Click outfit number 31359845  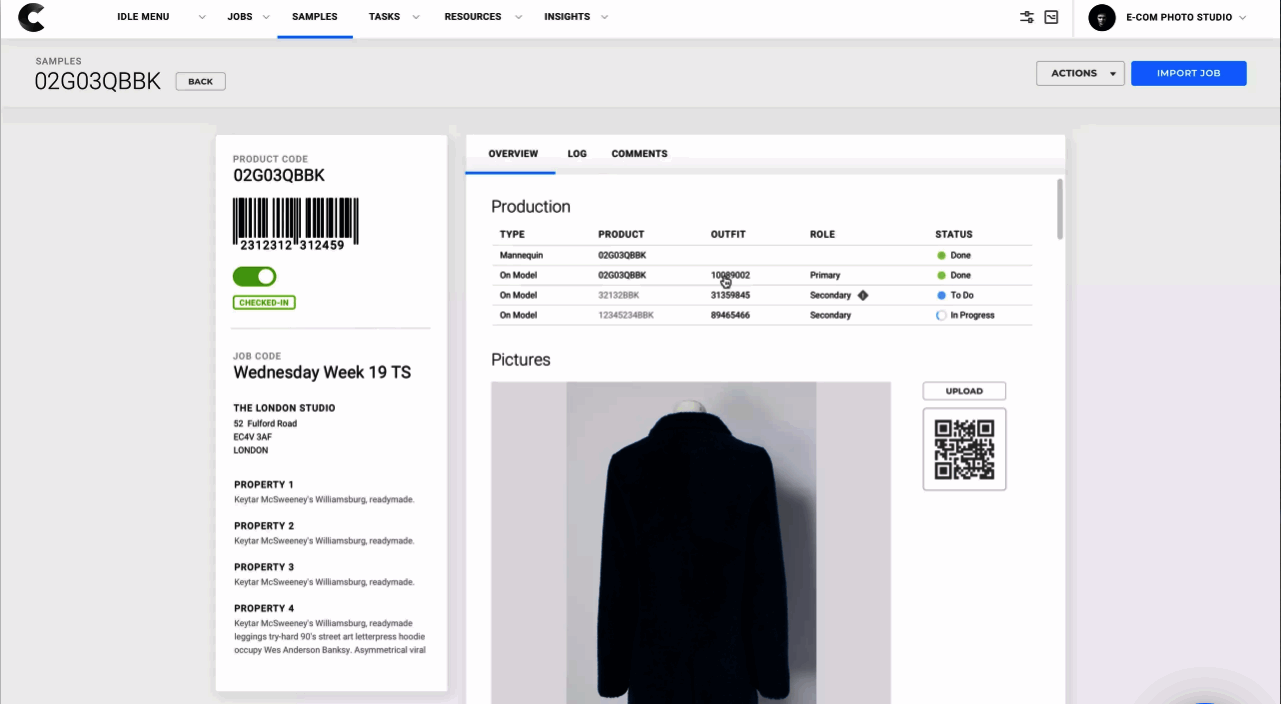[730, 295]
